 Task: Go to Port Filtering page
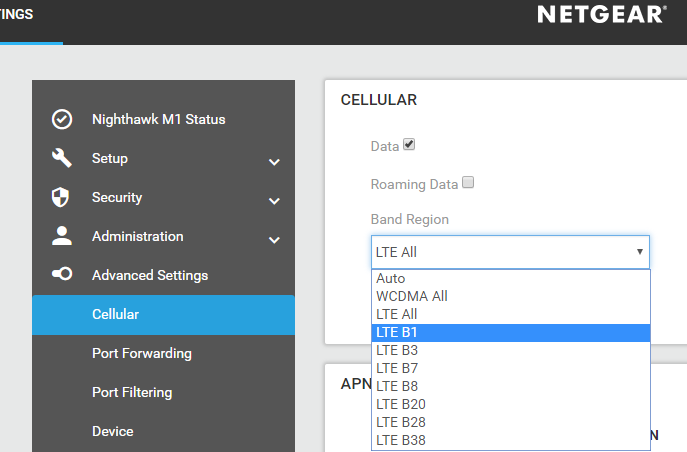click(132, 392)
